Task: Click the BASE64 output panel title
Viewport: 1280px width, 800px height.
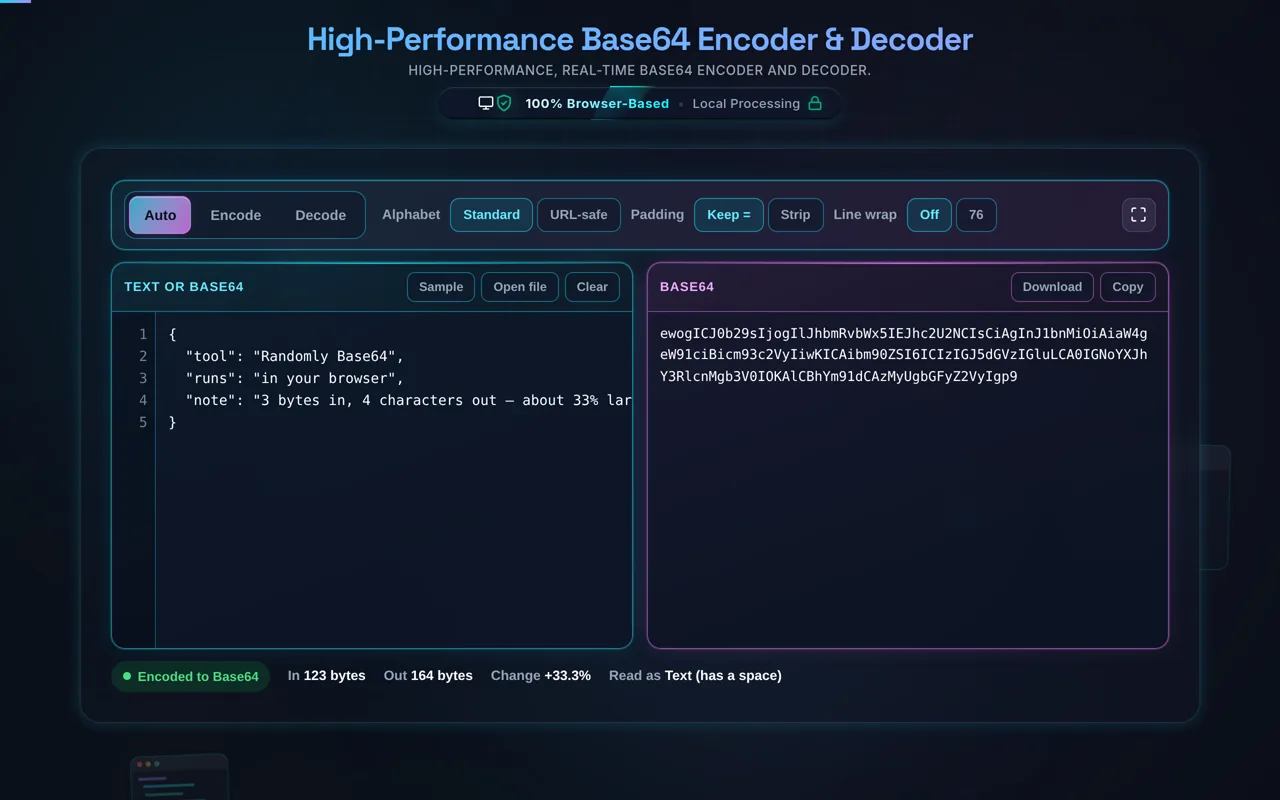Action: point(687,287)
